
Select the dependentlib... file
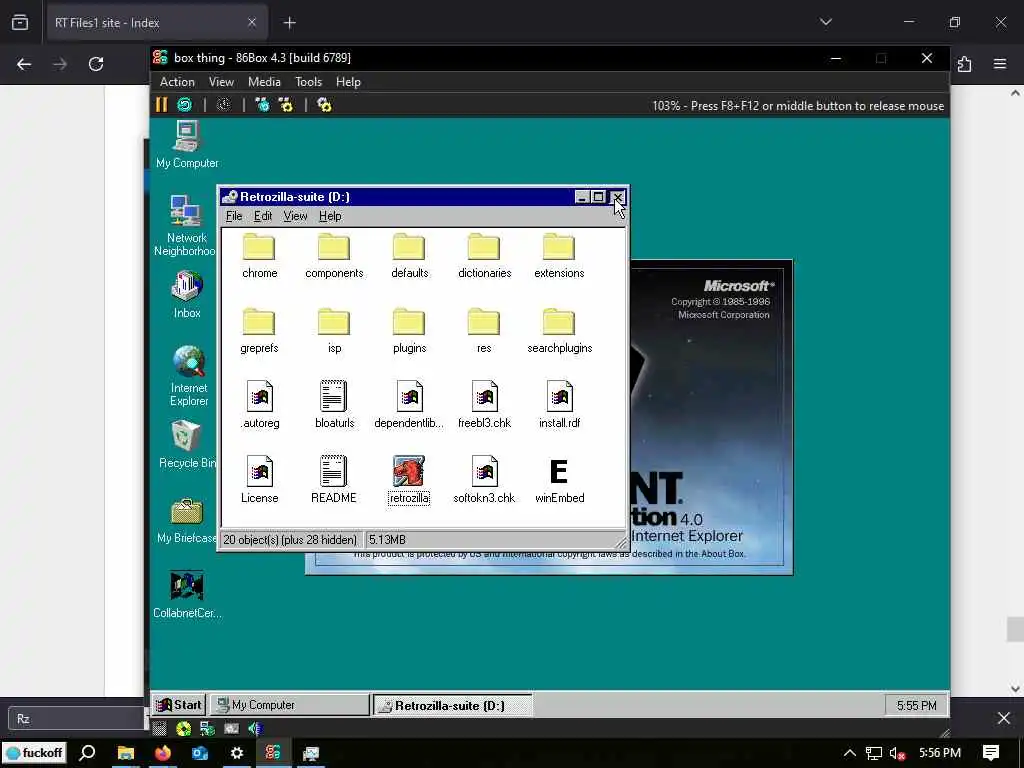click(409, 406)
